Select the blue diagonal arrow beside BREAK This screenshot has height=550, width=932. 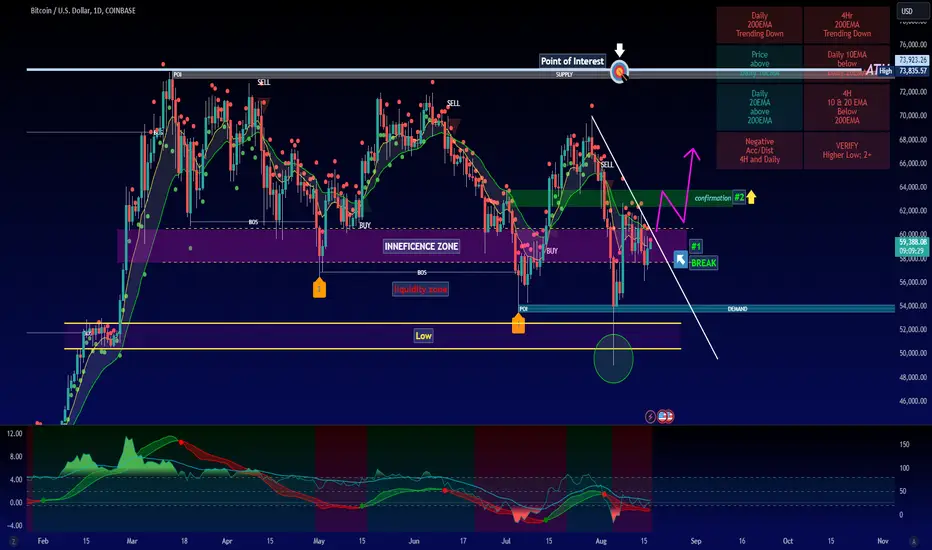point(680,260)
